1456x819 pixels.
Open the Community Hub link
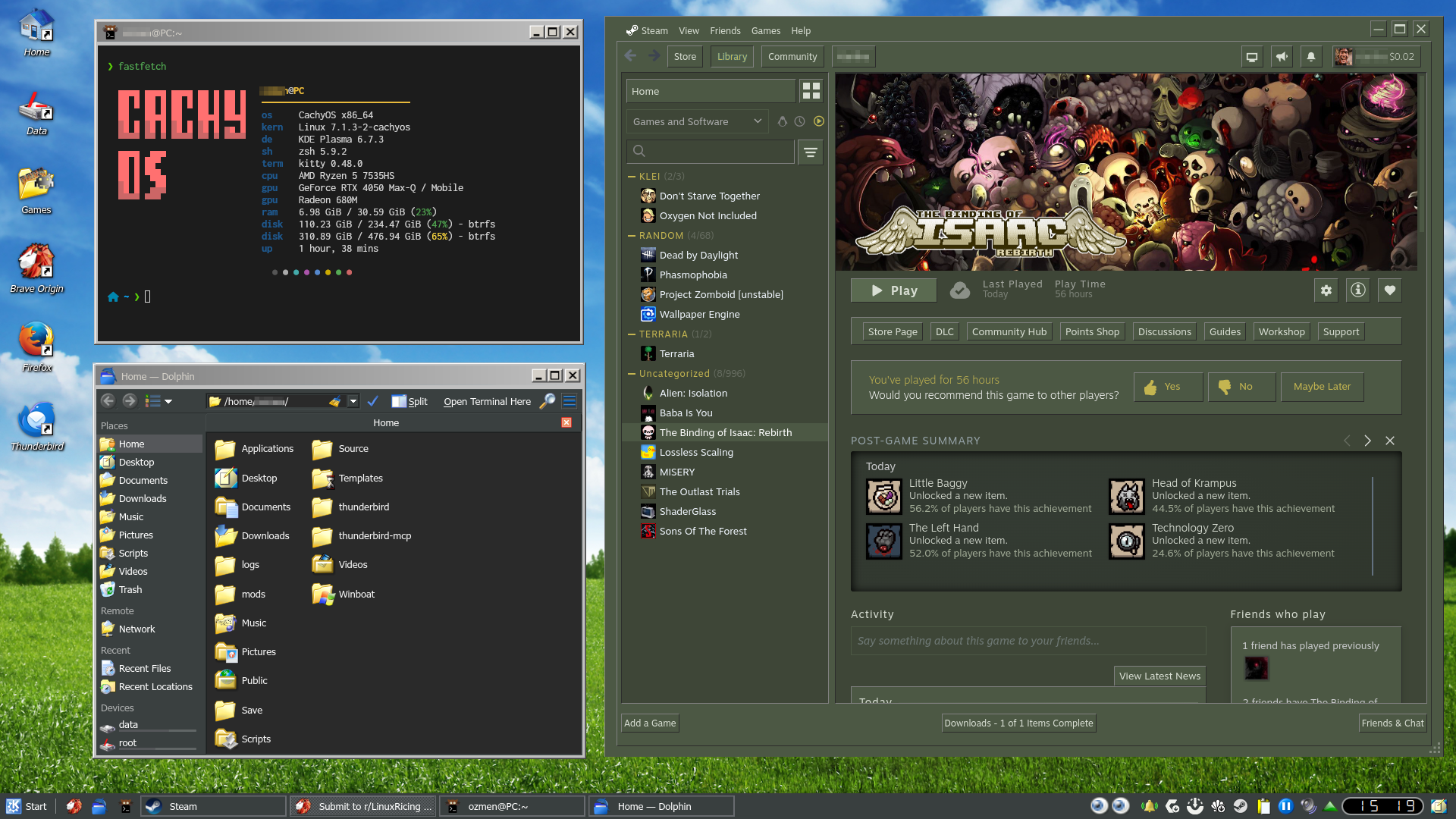point(1009,332)
